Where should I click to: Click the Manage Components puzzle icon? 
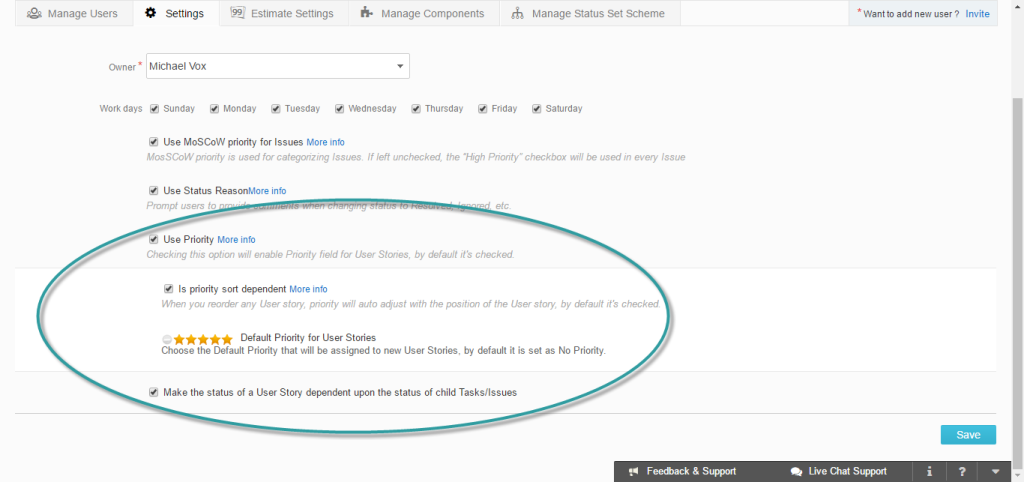point(366,13)
